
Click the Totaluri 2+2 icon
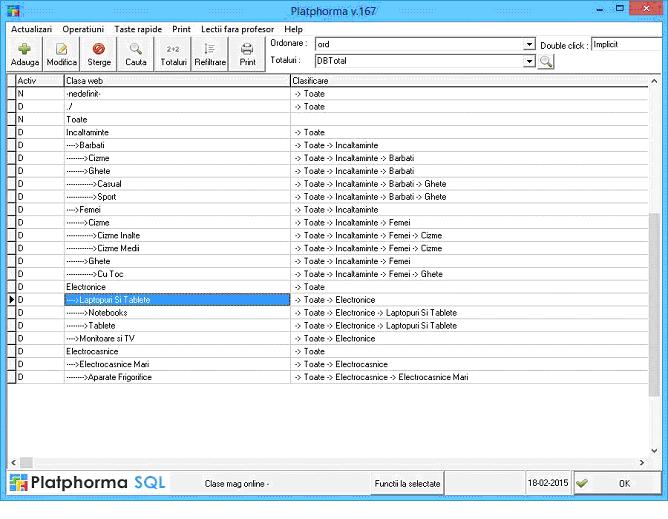[173, 54]
